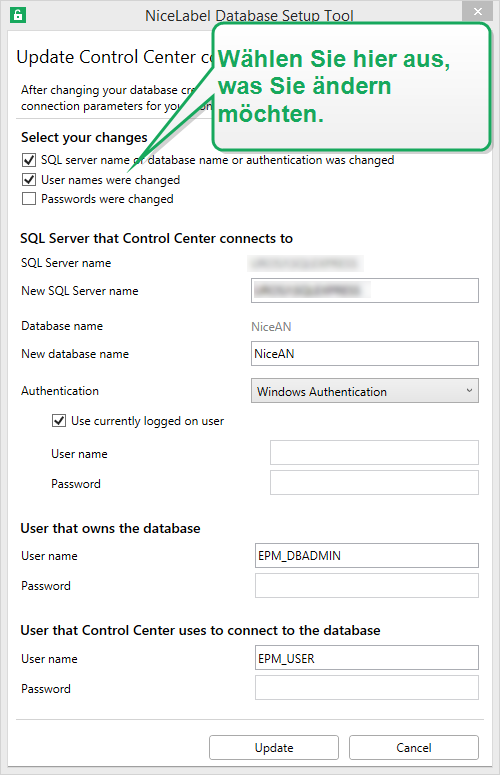Open the Authentication dropdown
The height and width of the screenshot is (775, 500).
(x=365, y=391)
